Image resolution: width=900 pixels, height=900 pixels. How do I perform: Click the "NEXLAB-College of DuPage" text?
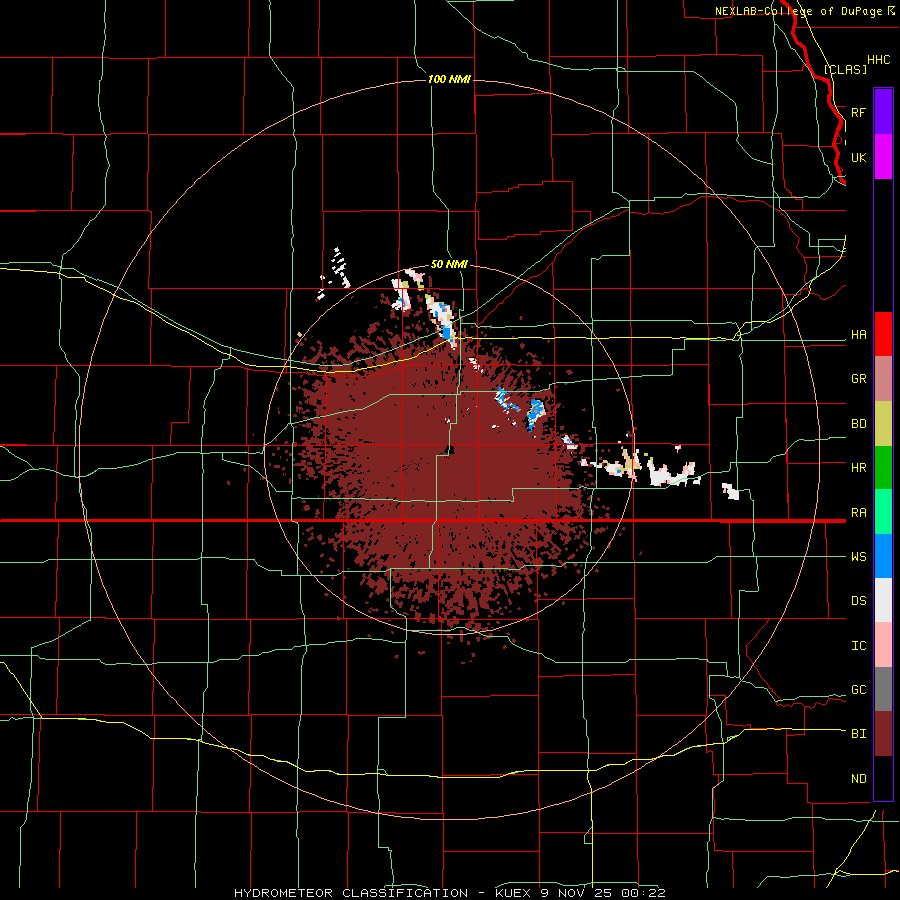(x=800, y=11)
